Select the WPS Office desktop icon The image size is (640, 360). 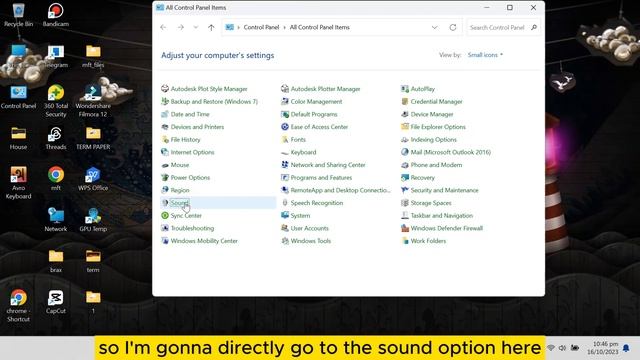93,179
